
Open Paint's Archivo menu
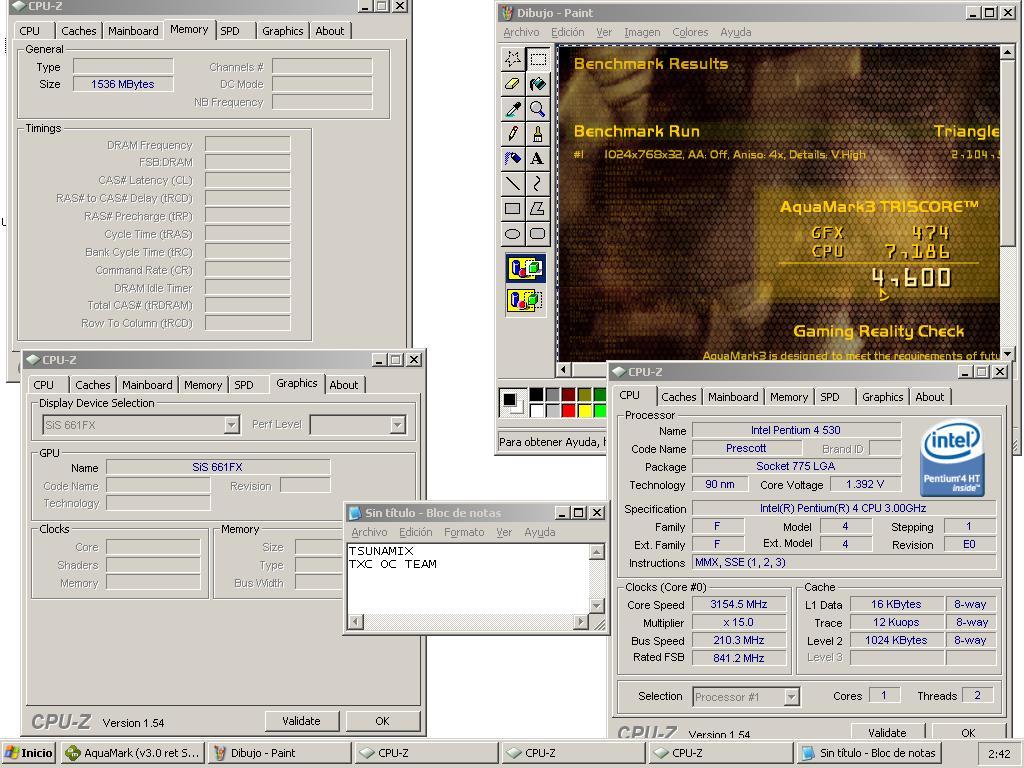click(521, 32)
